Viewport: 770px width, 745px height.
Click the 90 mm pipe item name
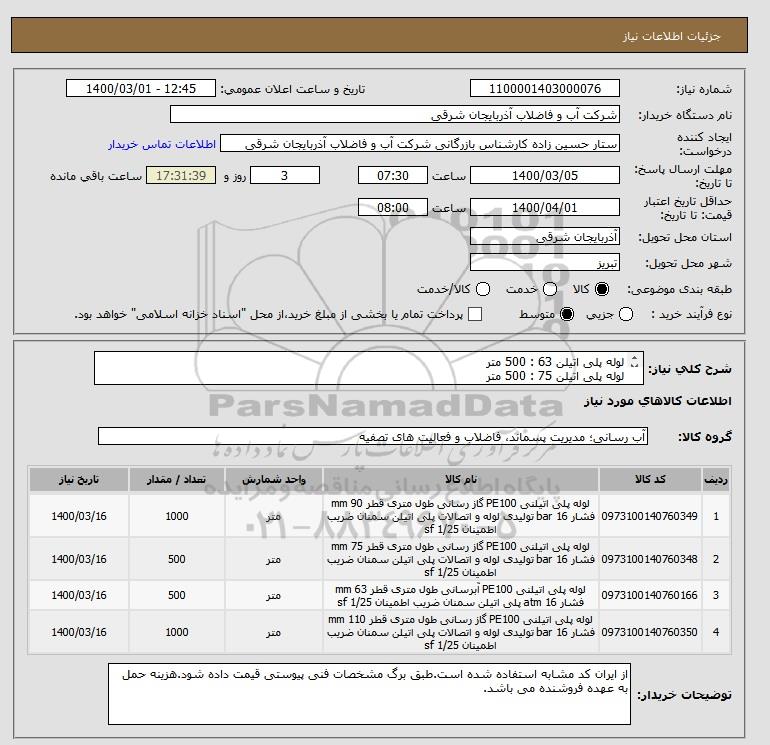[461, 516]
